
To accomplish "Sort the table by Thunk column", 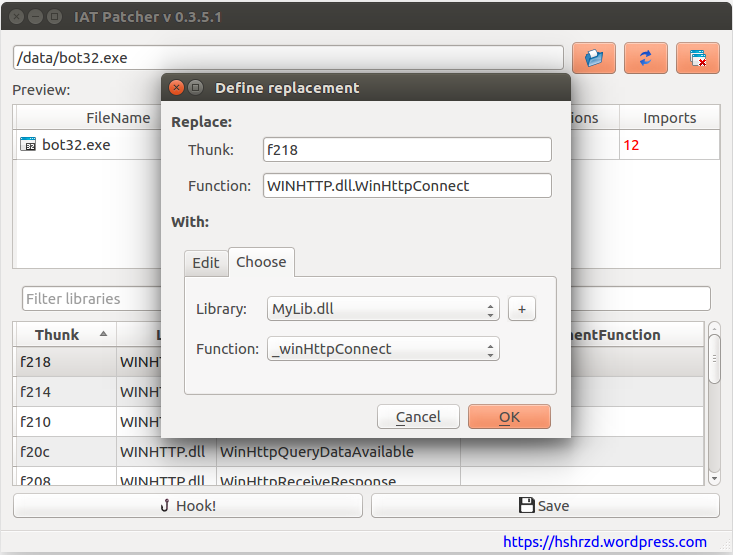I will coord(64,335).
